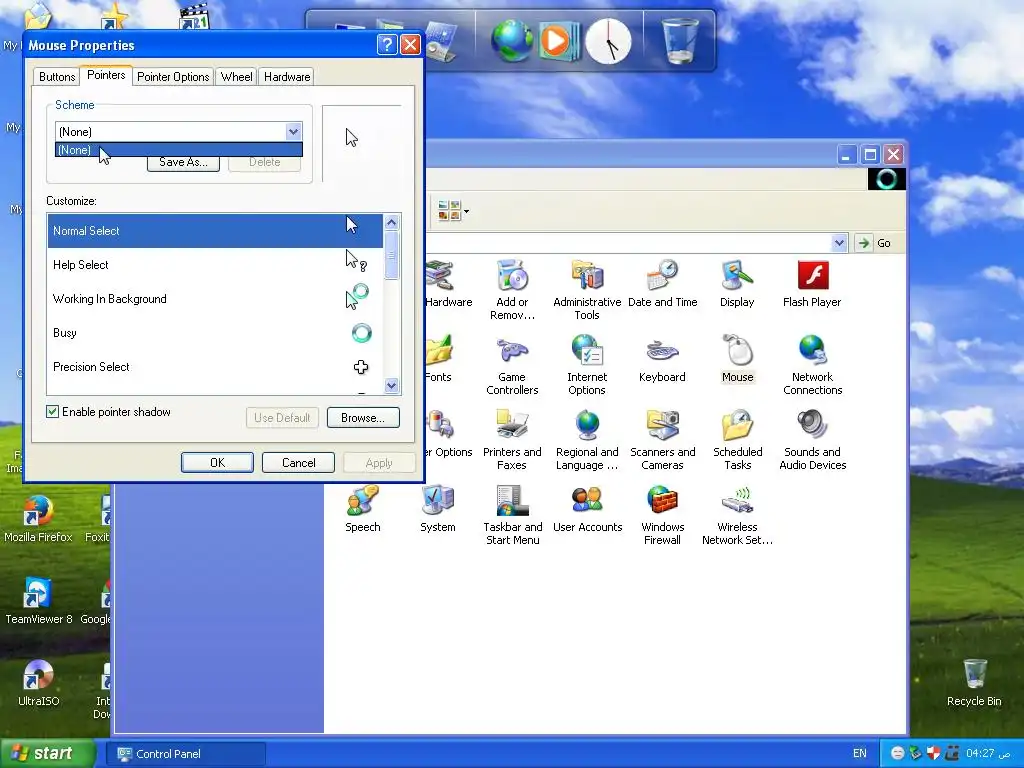This screenshot has width=1024, height=768.
Task: Click Cancel in Mouse Properties
Action: click(x=298, y=462)
